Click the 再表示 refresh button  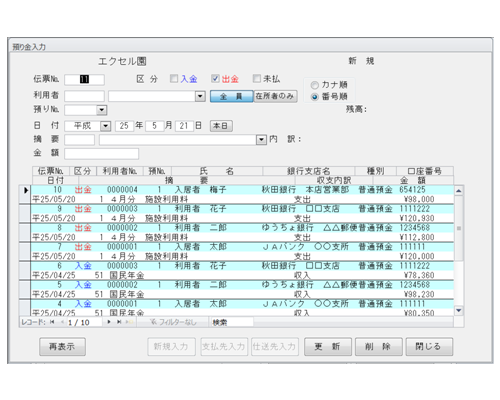[x=62, y=347]
